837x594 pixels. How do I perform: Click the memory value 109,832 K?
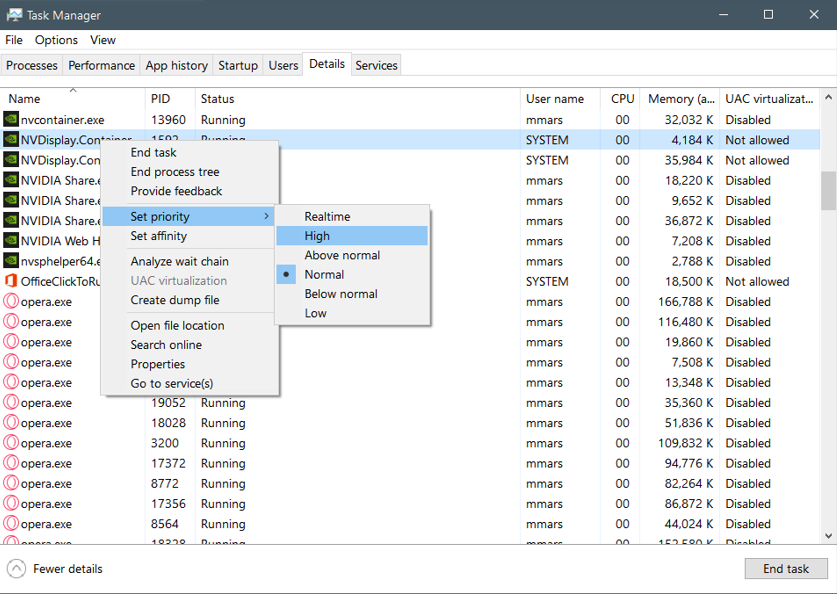(x=685, y=443)
